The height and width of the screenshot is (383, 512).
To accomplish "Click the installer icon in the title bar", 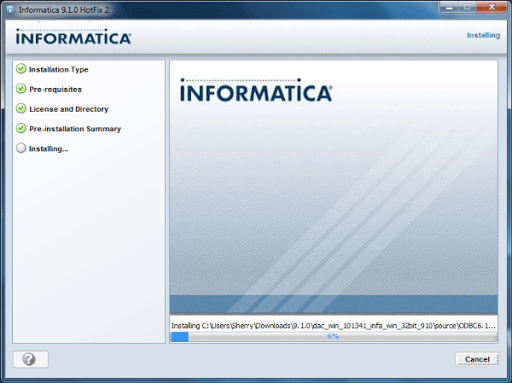I will tap(10, 10).
